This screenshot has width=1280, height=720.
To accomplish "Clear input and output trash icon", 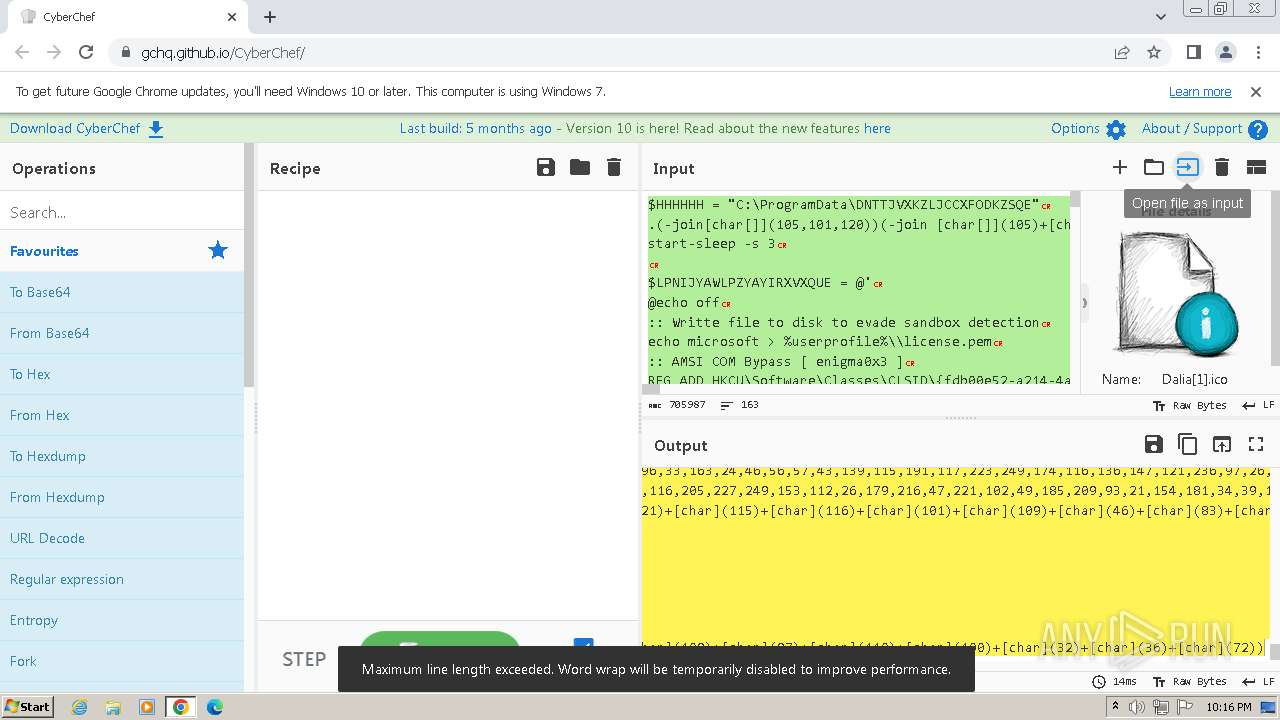I will click(x=1222, y=168).
